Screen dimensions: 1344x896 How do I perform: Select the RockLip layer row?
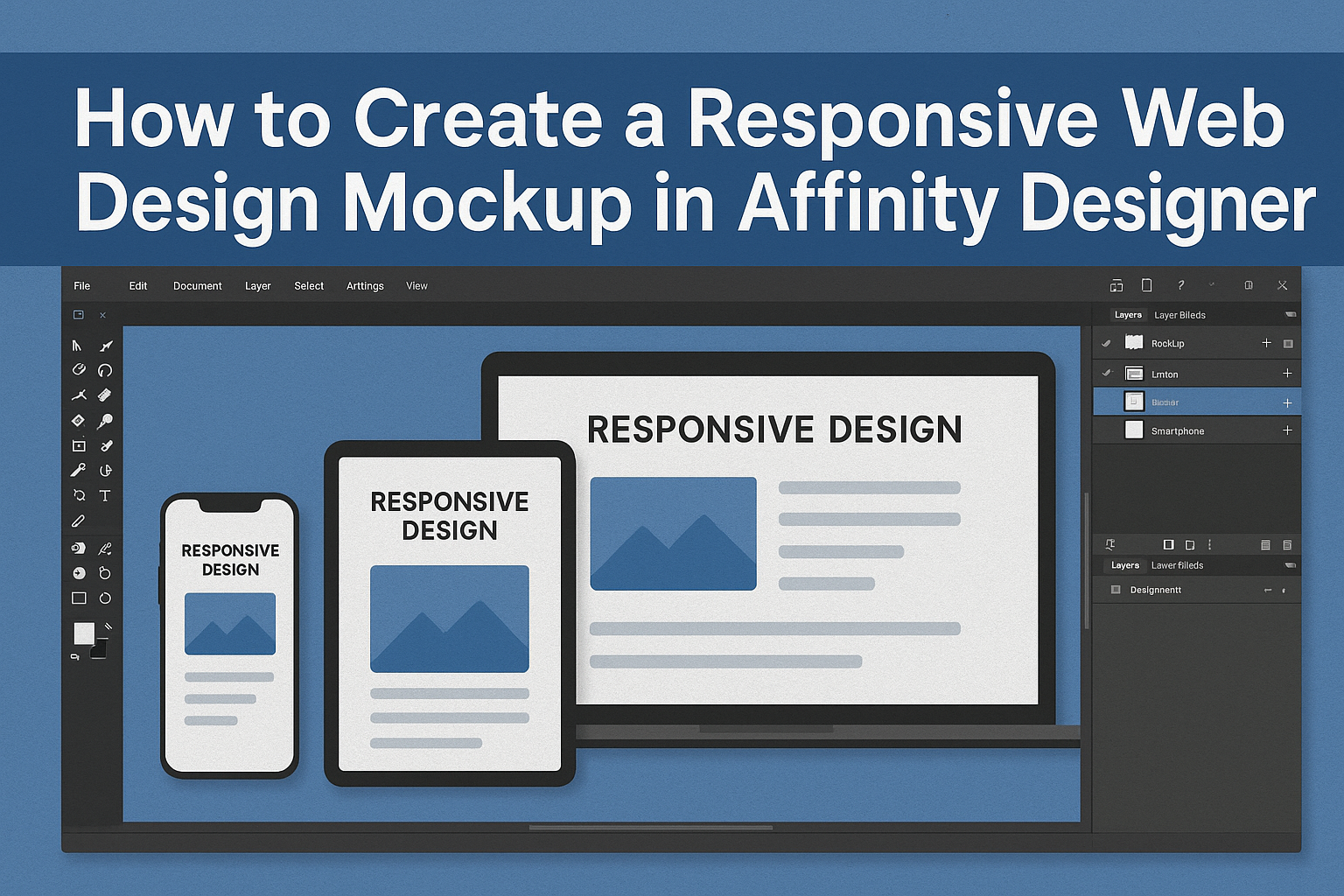(x=1197, y=343)
